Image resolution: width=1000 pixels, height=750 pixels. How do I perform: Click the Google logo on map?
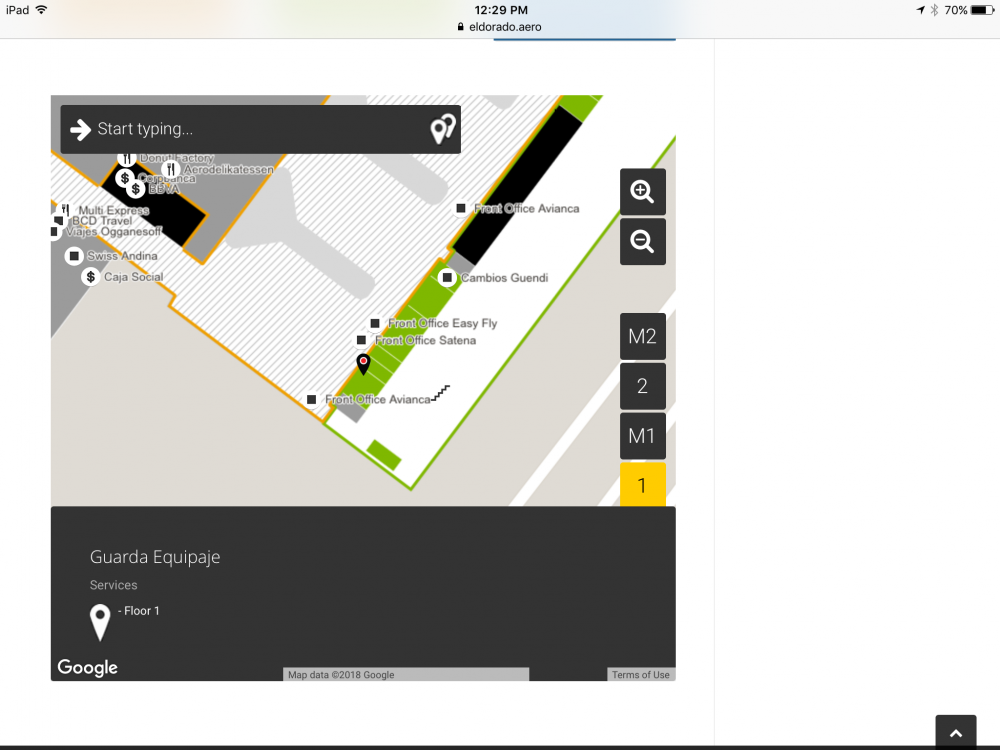tap(87, 667)
